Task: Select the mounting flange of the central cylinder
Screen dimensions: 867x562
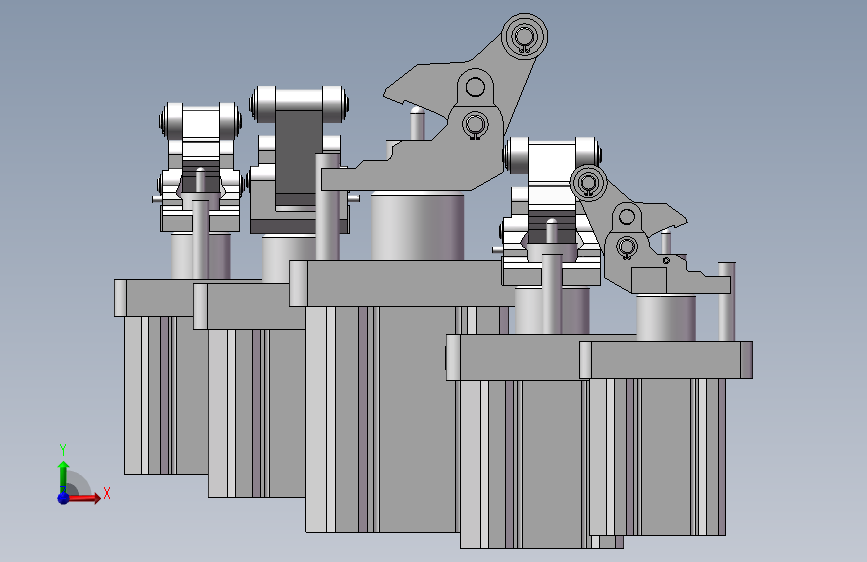Action: (x=401, y=283)
